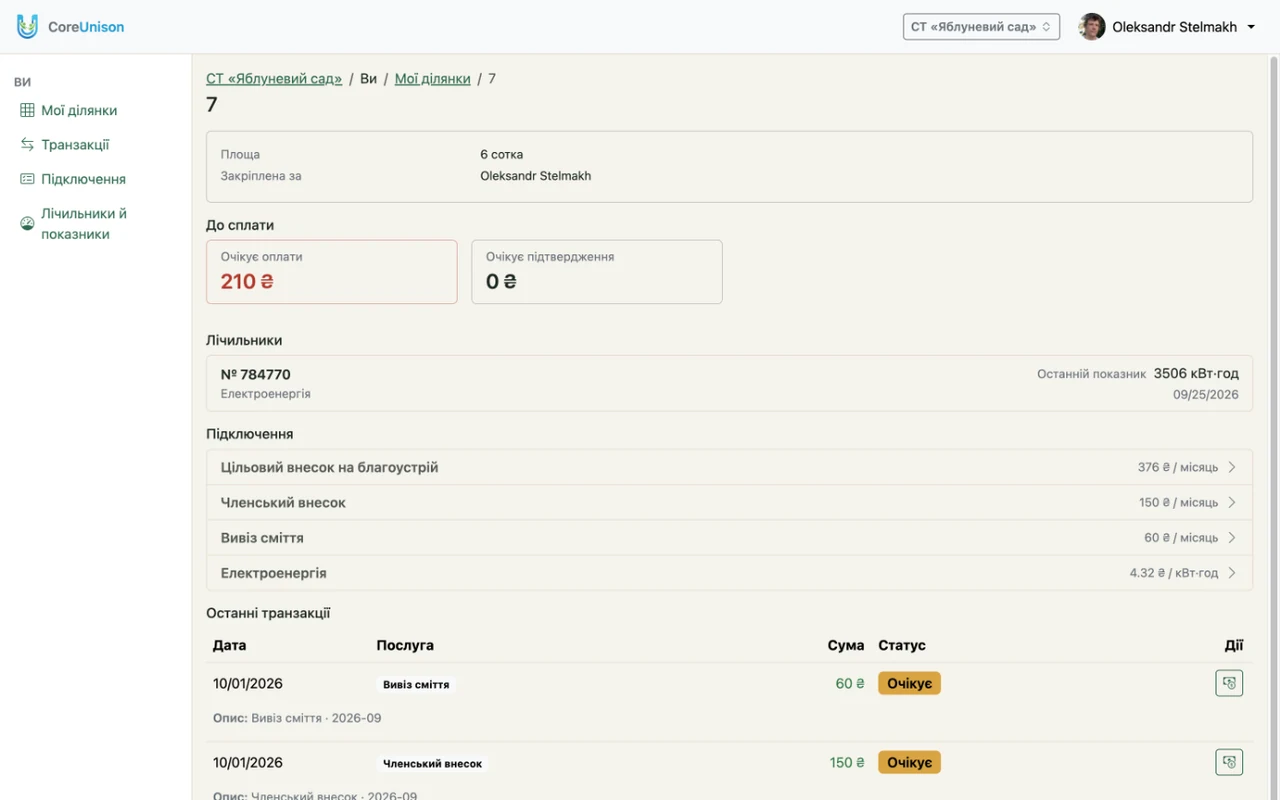Screen dimensions: 1280x800
Task: Click the 3506 кВт·год meter reading
Action: point(1196,373)
